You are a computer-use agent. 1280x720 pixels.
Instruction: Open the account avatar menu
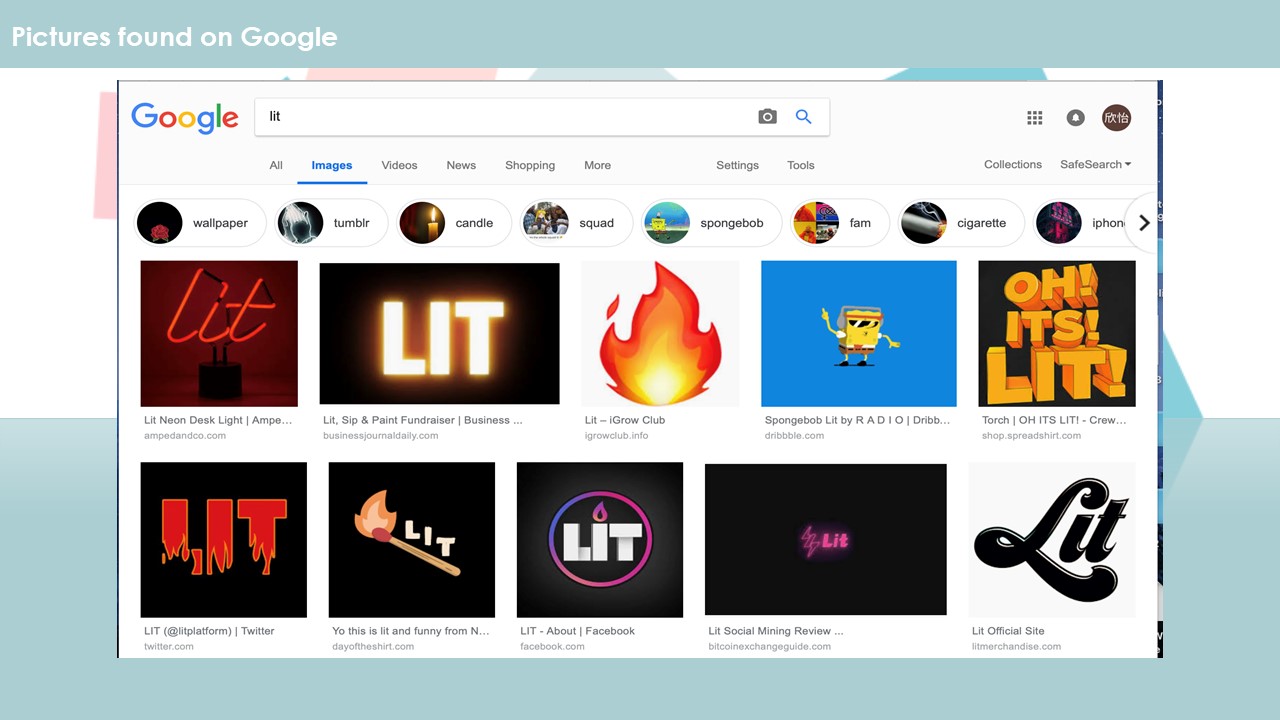point(1117,118)
